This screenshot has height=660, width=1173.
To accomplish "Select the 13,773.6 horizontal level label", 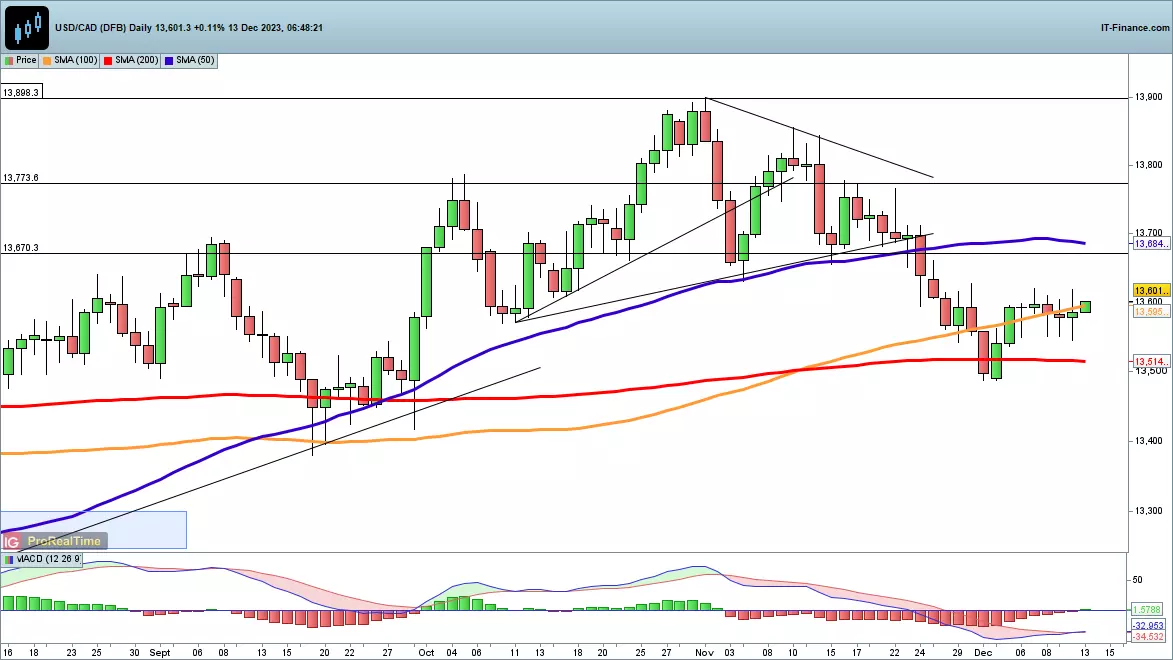I will 21,177.
